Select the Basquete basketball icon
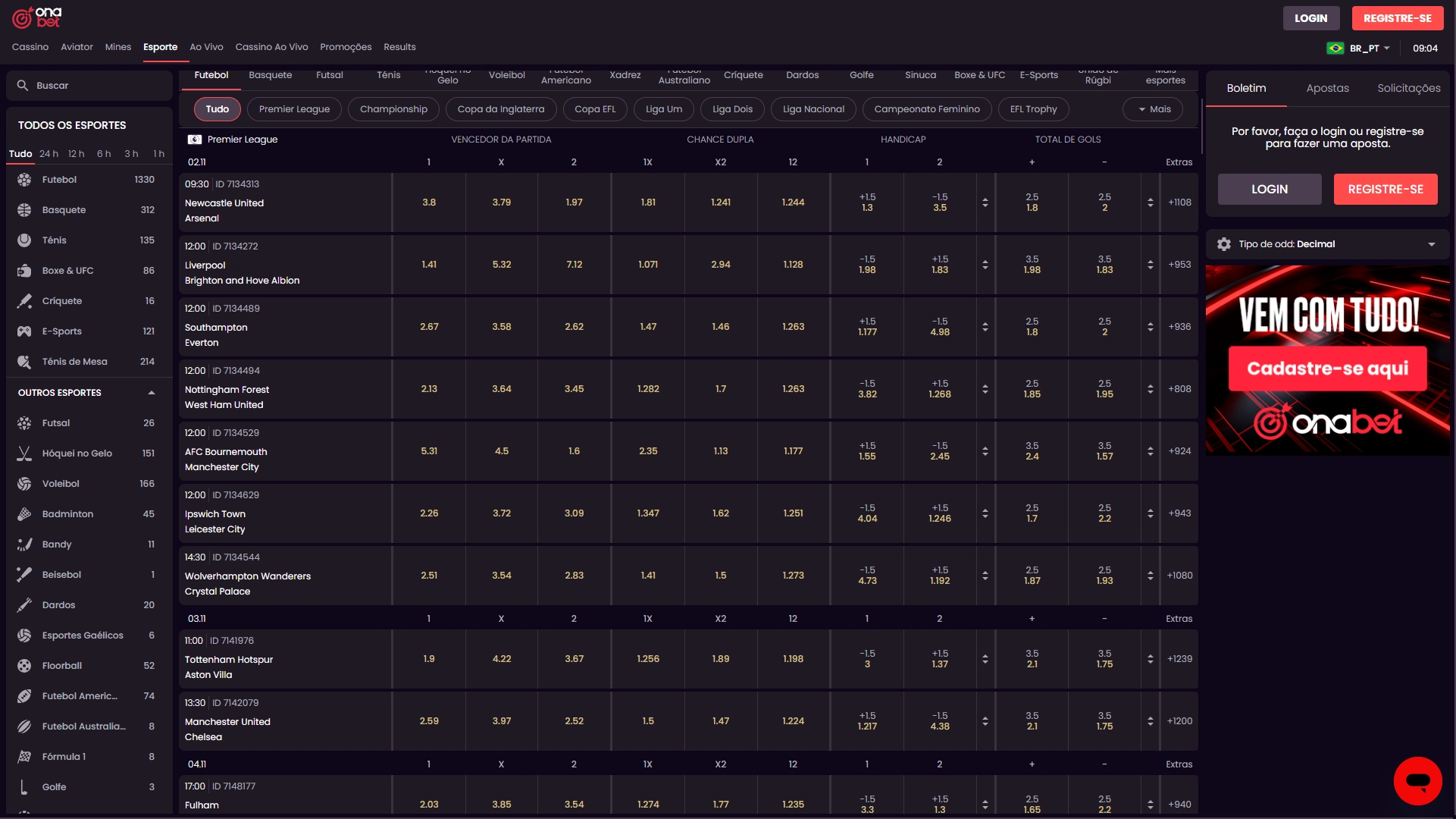Image resolution: width=1456 pixels, height=819 pixels. (x=24, y=210)
